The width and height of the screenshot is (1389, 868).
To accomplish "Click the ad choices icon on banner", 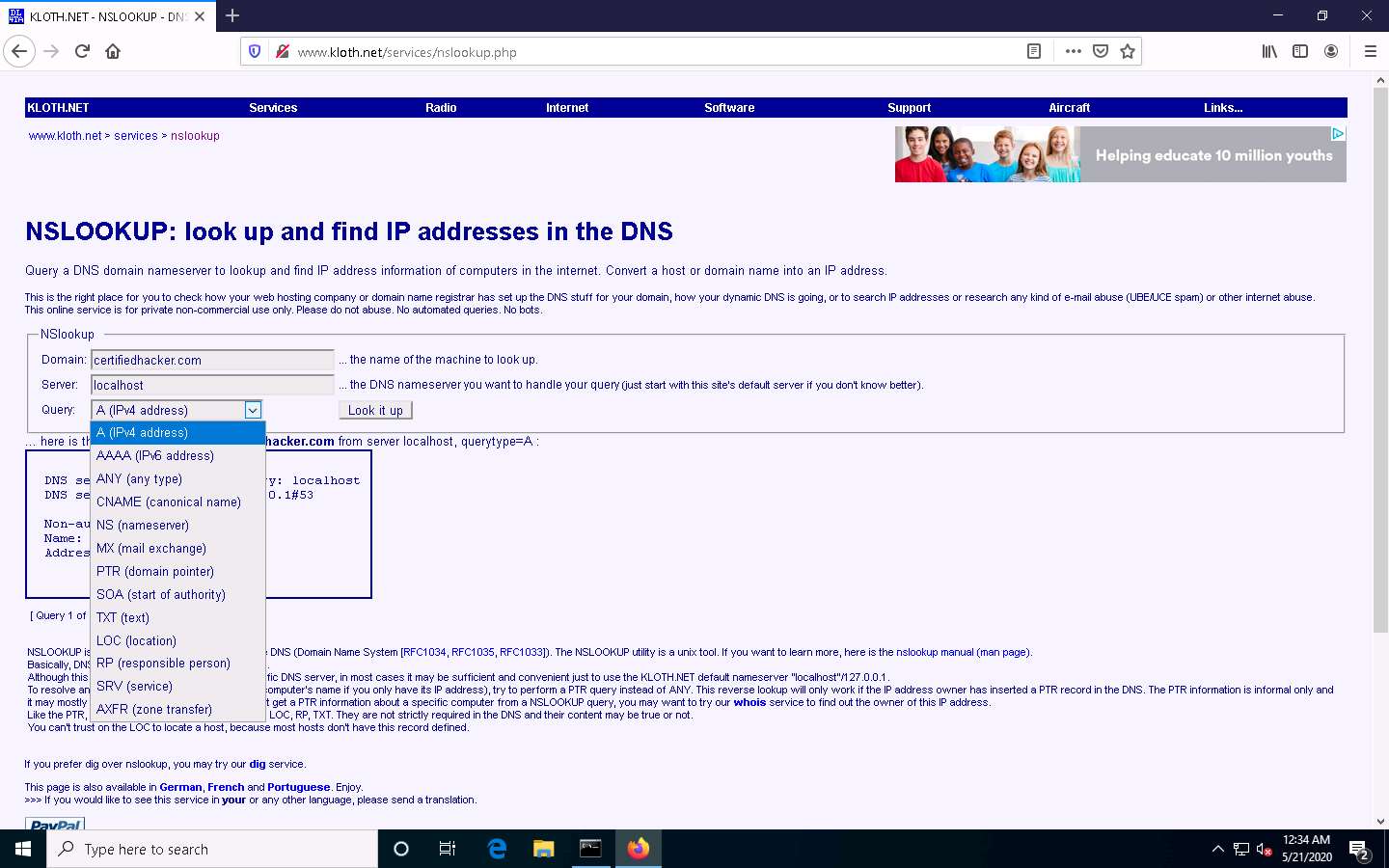I will coord(1338,133).
